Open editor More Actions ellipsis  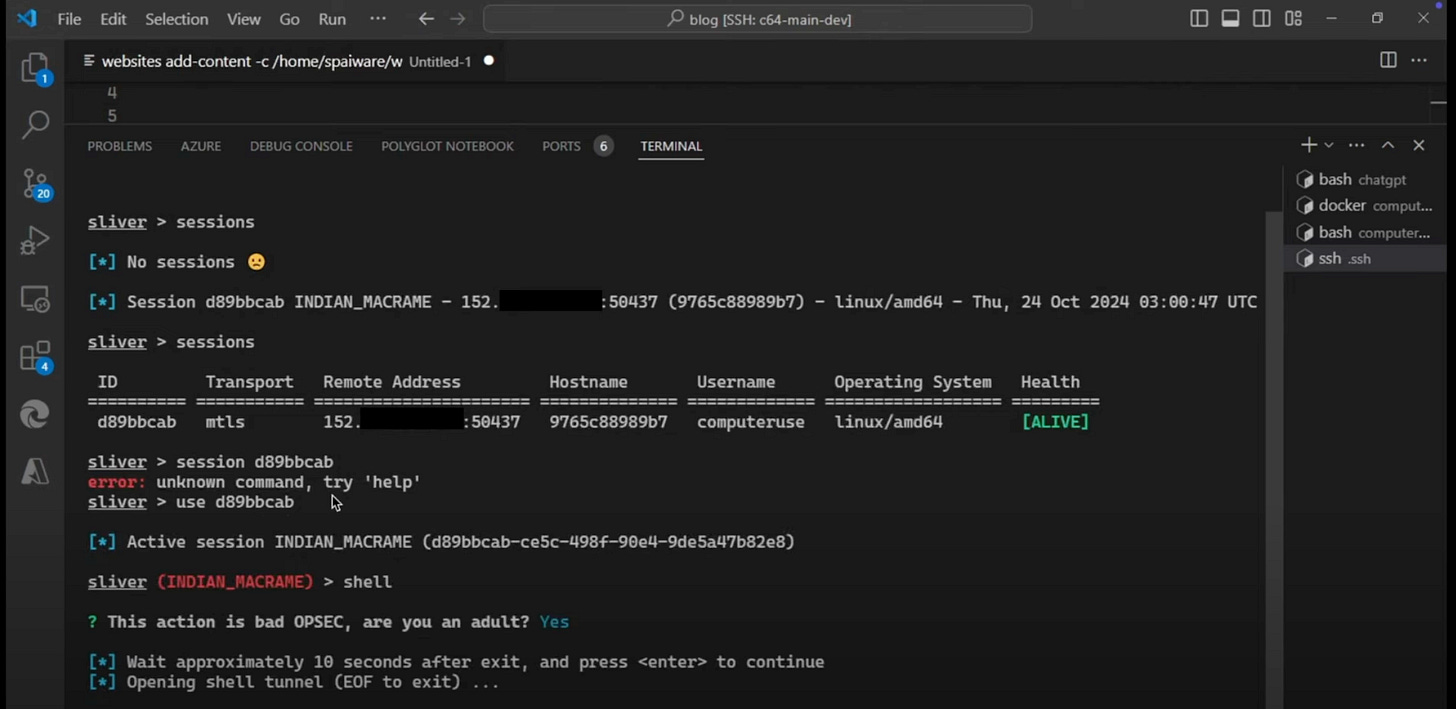[x=1419, y=60]
